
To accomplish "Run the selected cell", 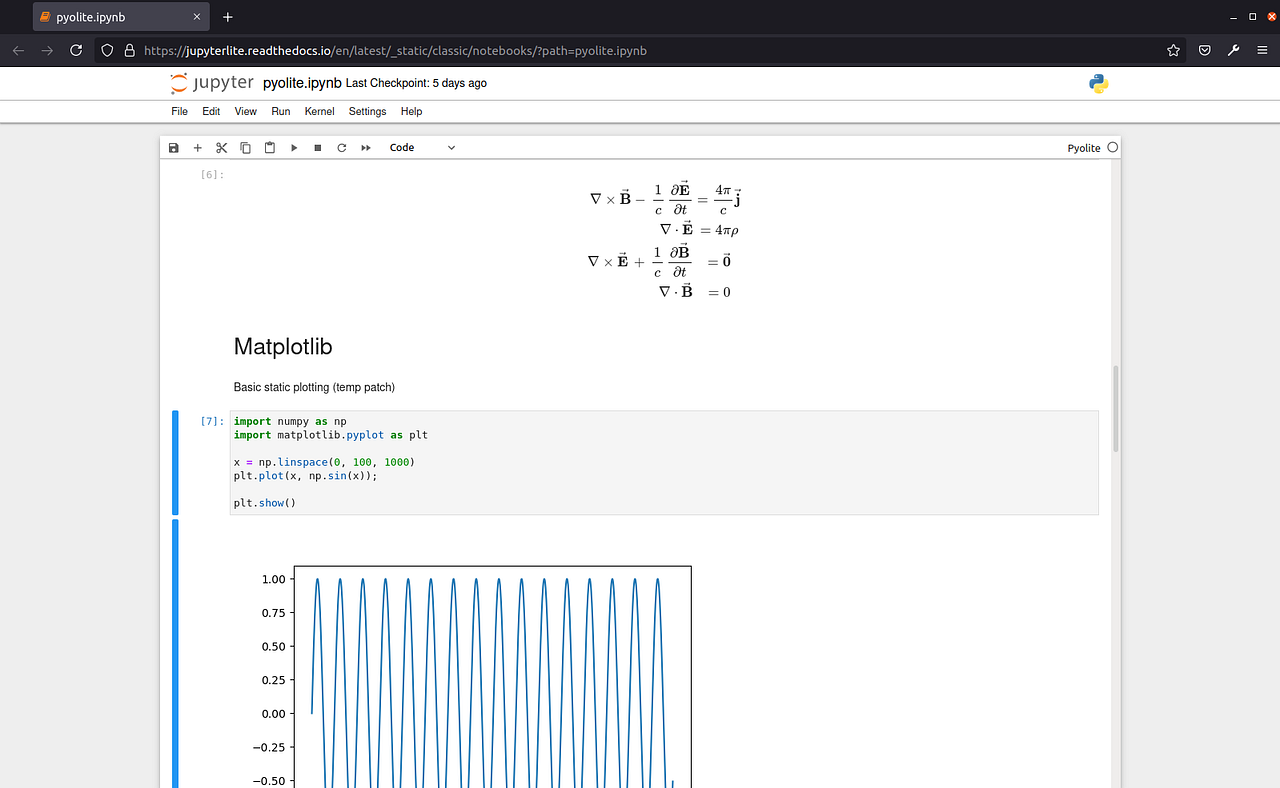I will [x=293, y=147].
